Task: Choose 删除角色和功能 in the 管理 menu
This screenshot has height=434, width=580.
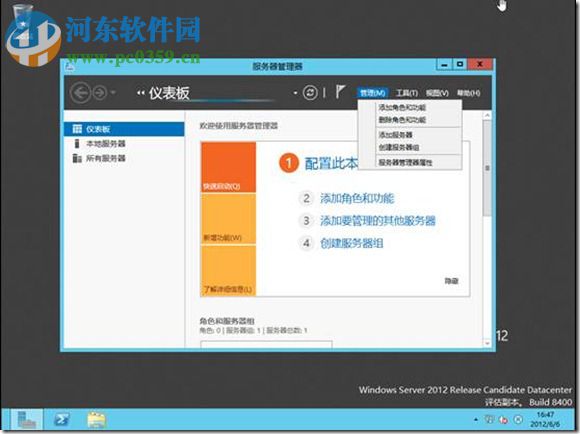Action: point(402,120)
